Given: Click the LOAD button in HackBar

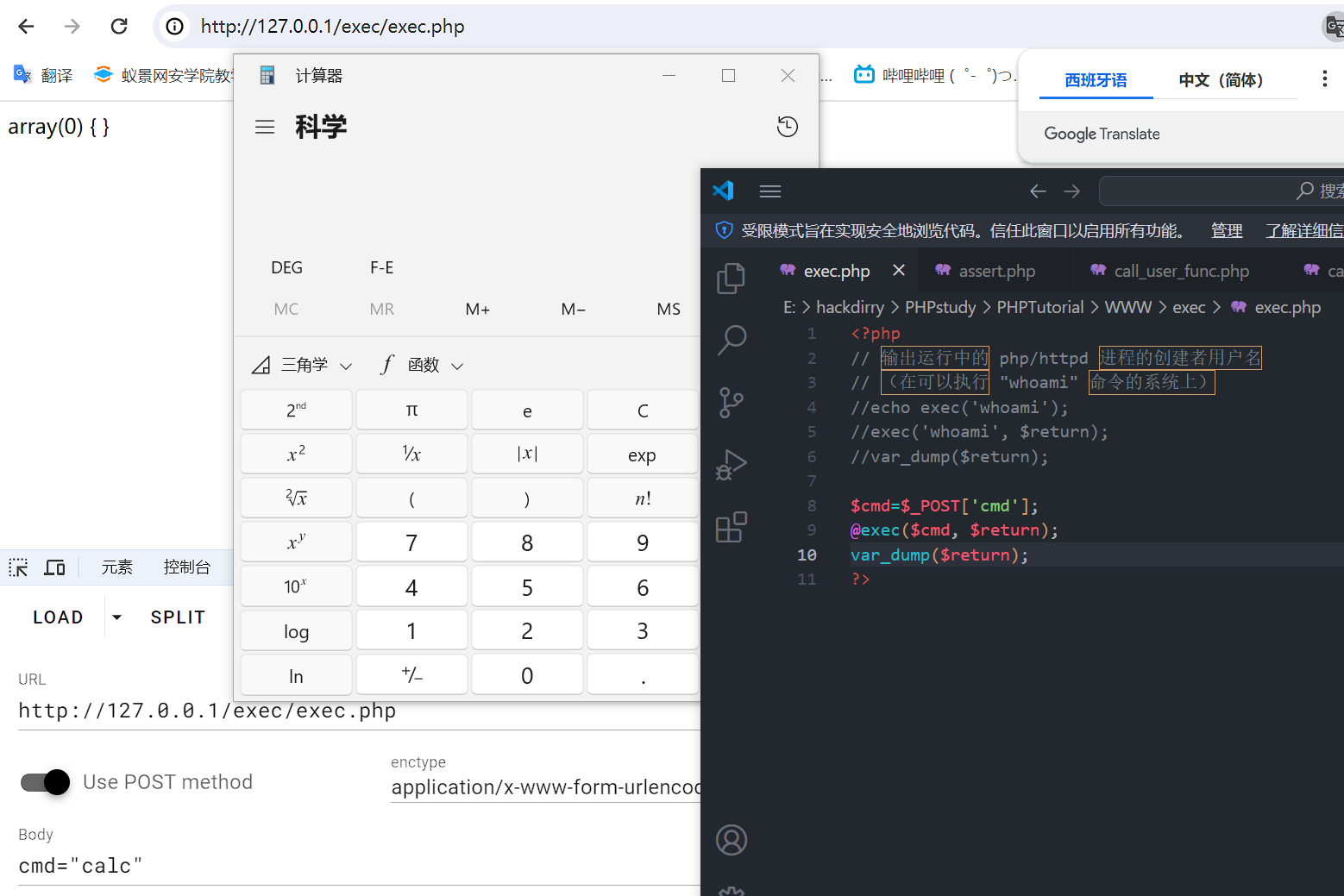Looking at the screenshot, I should pyautogui.click(x=59, y=617).
